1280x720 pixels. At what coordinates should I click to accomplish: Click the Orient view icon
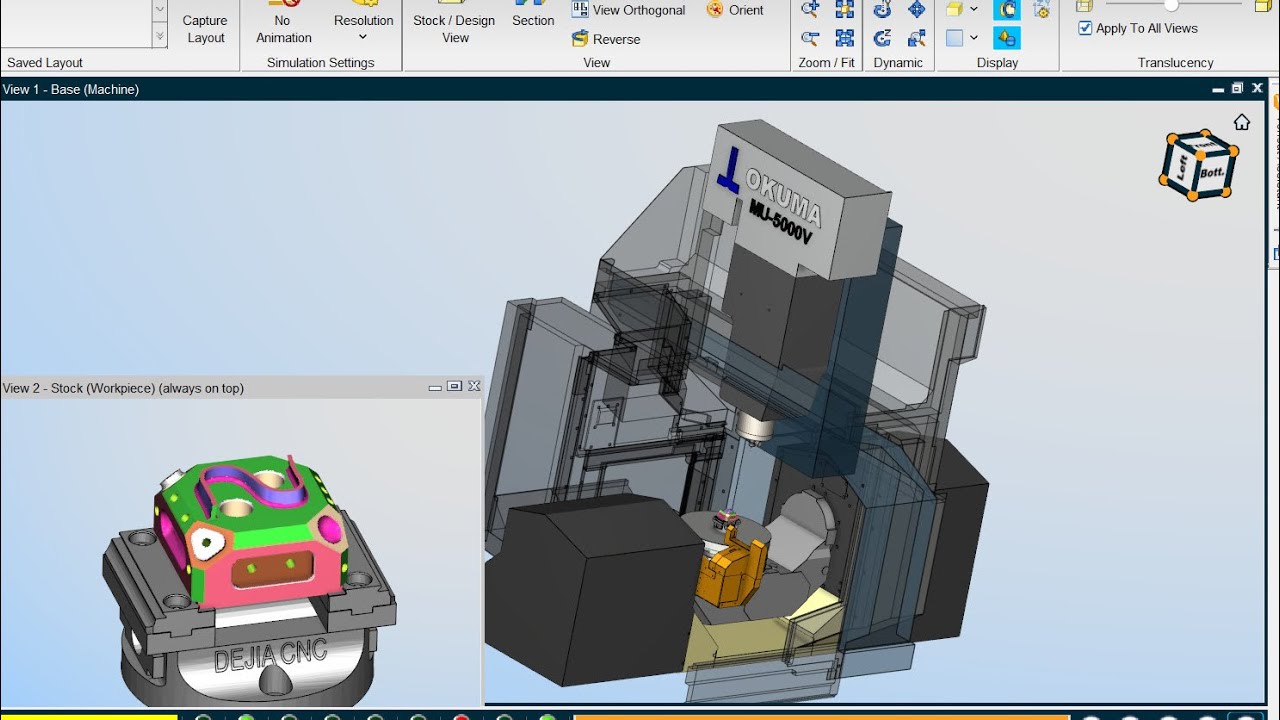[715, 10]
